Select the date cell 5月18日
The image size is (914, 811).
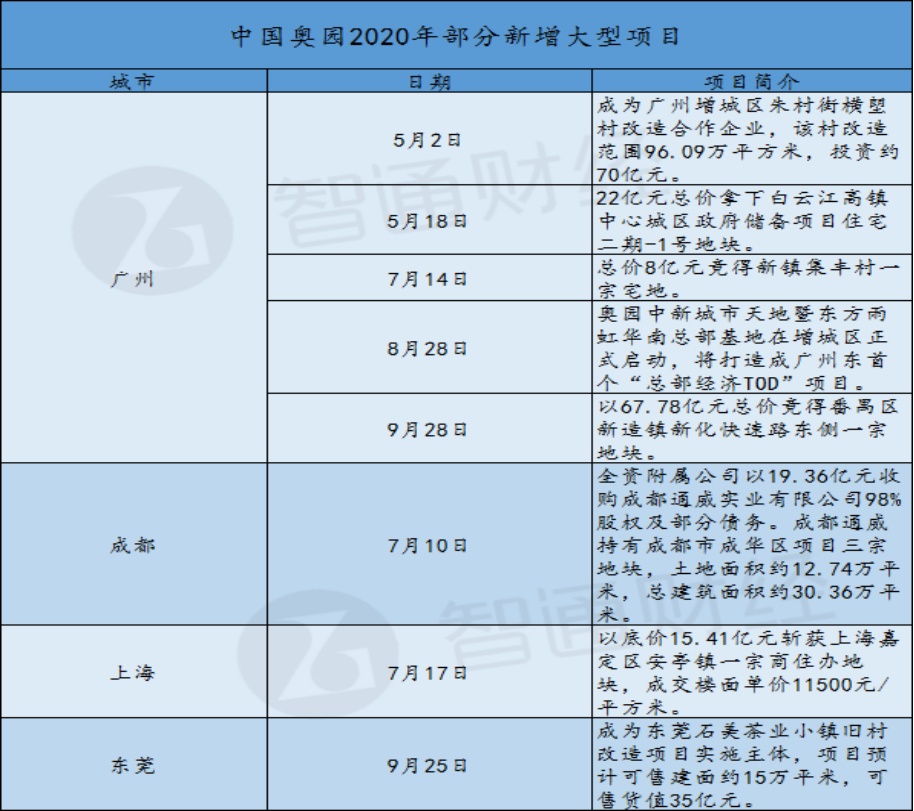[x=430, y=220]
